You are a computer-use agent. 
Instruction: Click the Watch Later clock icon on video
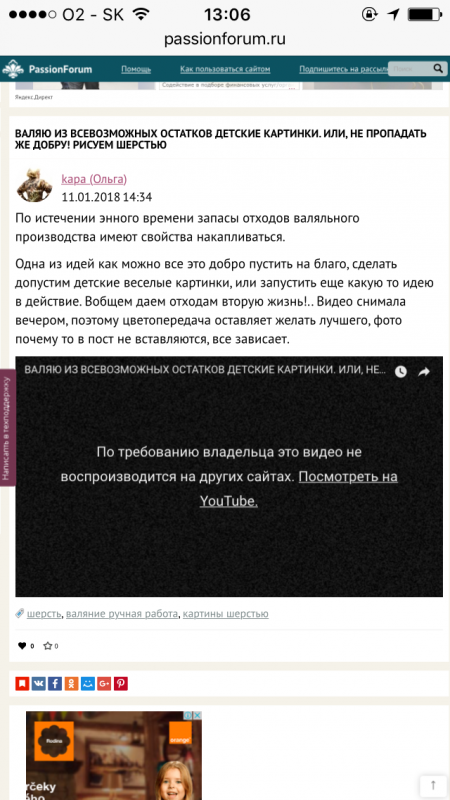pyautogui.click(x=401, y=372)
